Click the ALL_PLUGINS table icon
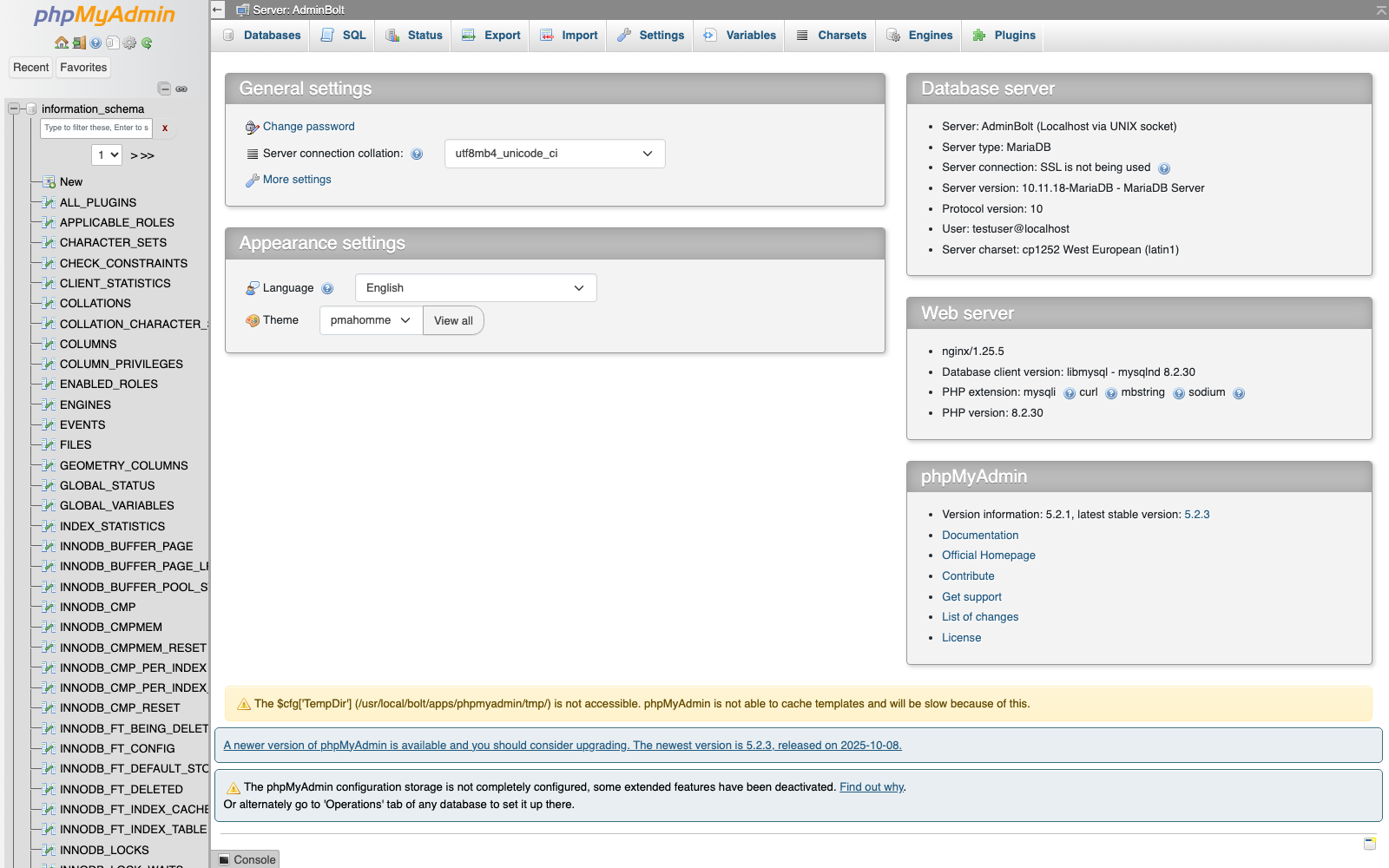Screen dimensions: 1389x868 coord(49,202)
